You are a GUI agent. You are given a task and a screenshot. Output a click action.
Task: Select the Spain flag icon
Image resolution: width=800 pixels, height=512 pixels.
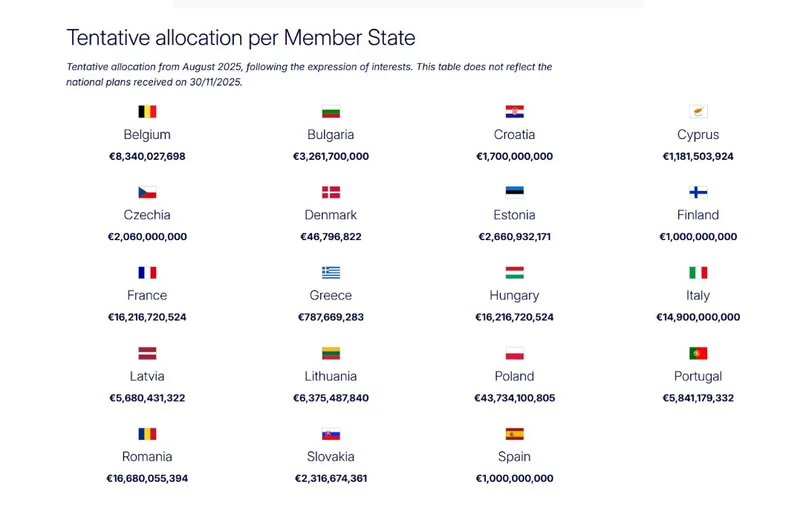coord(515,434)
